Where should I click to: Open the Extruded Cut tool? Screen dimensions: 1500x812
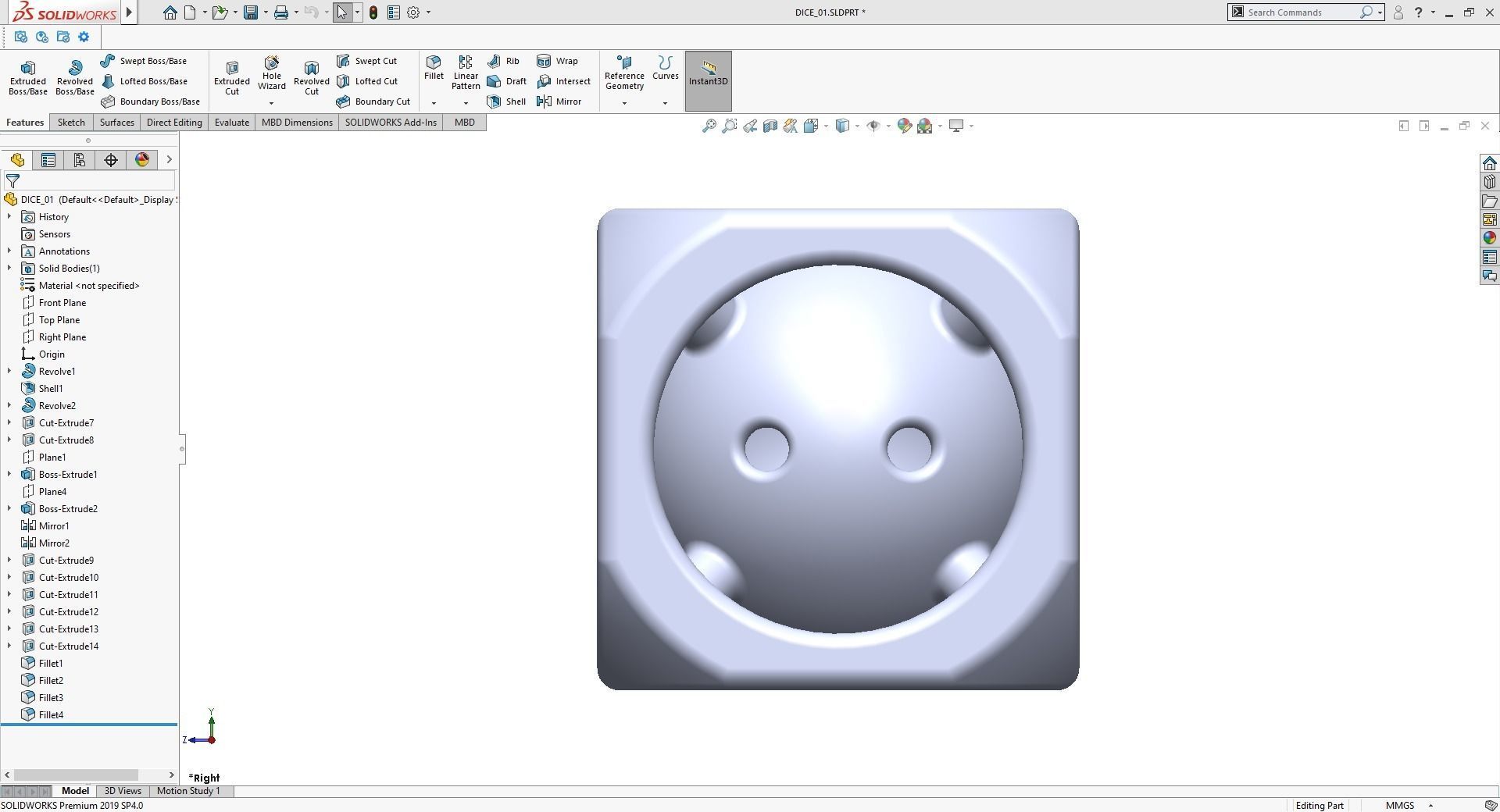click(232, 78)
